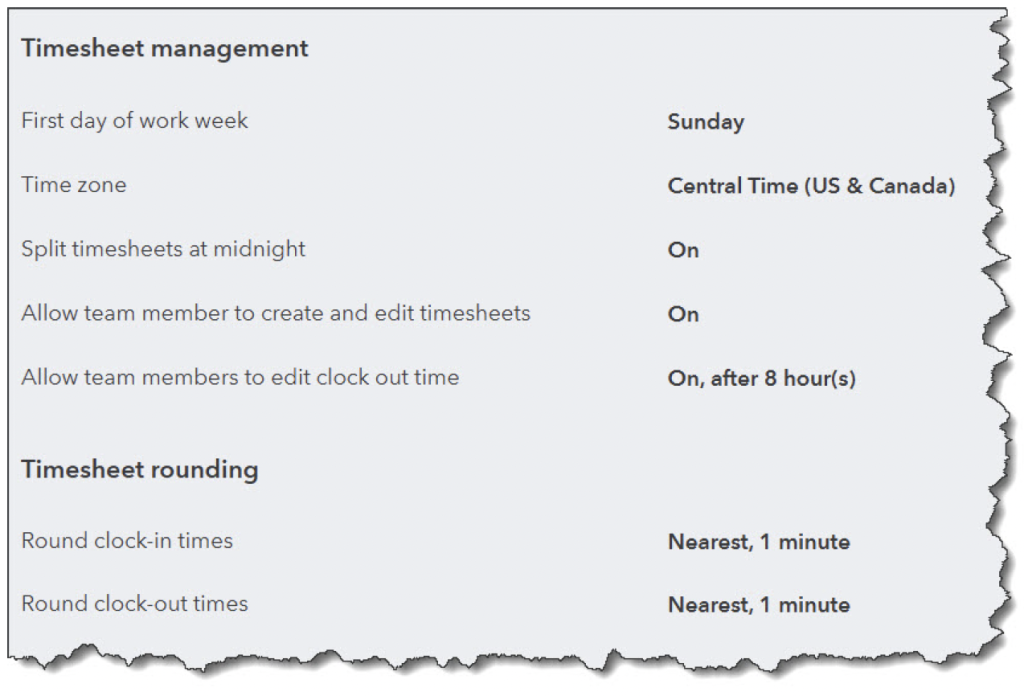Open the Central Time zone value
Screen dimensions: 1024x696
(x=810, y=186)
